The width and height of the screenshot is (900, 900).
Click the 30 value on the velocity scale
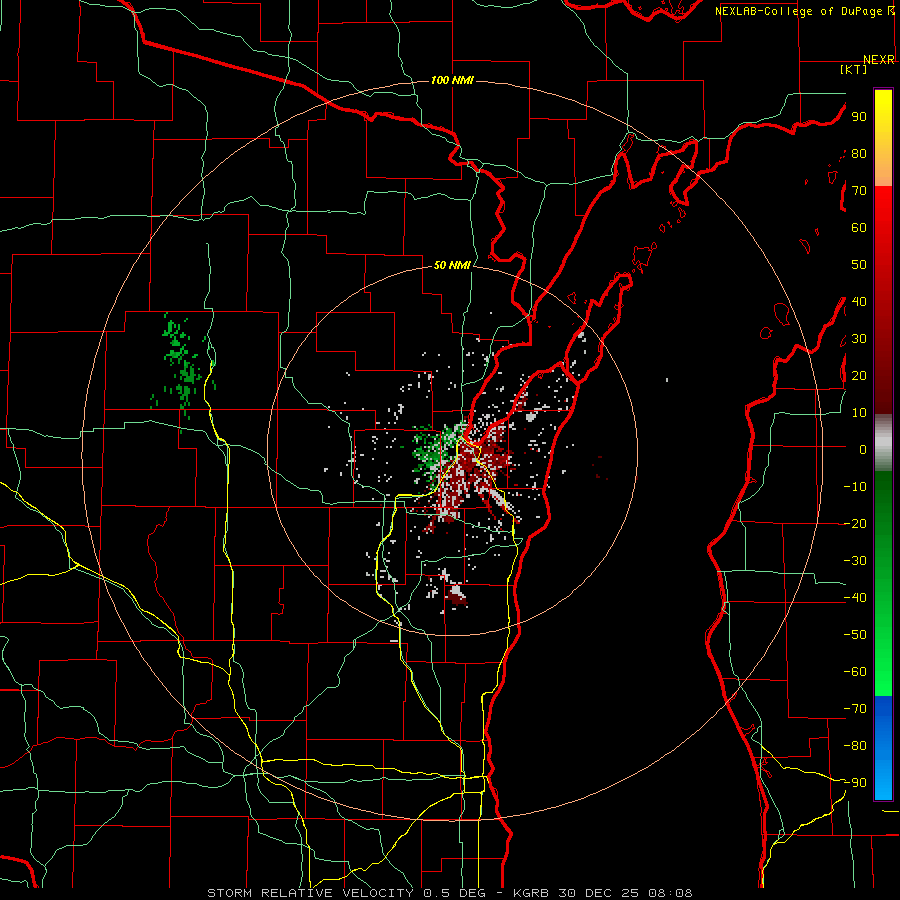click(x=859, y=339)
